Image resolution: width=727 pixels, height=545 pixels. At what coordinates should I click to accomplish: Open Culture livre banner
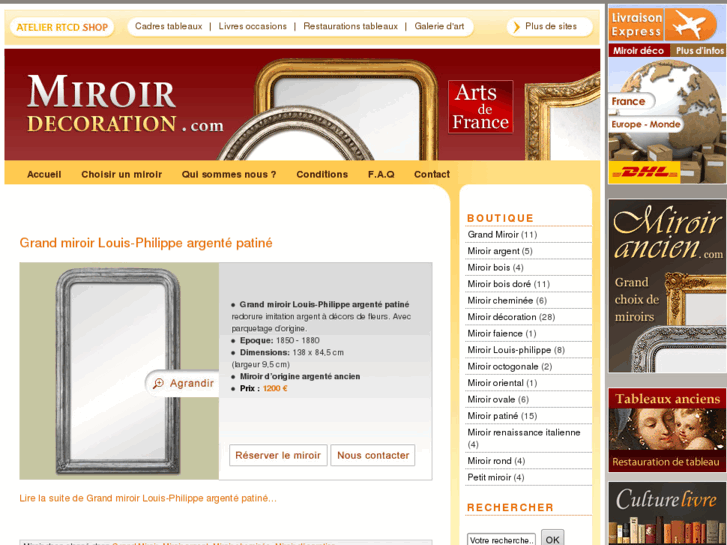(667, 513)
